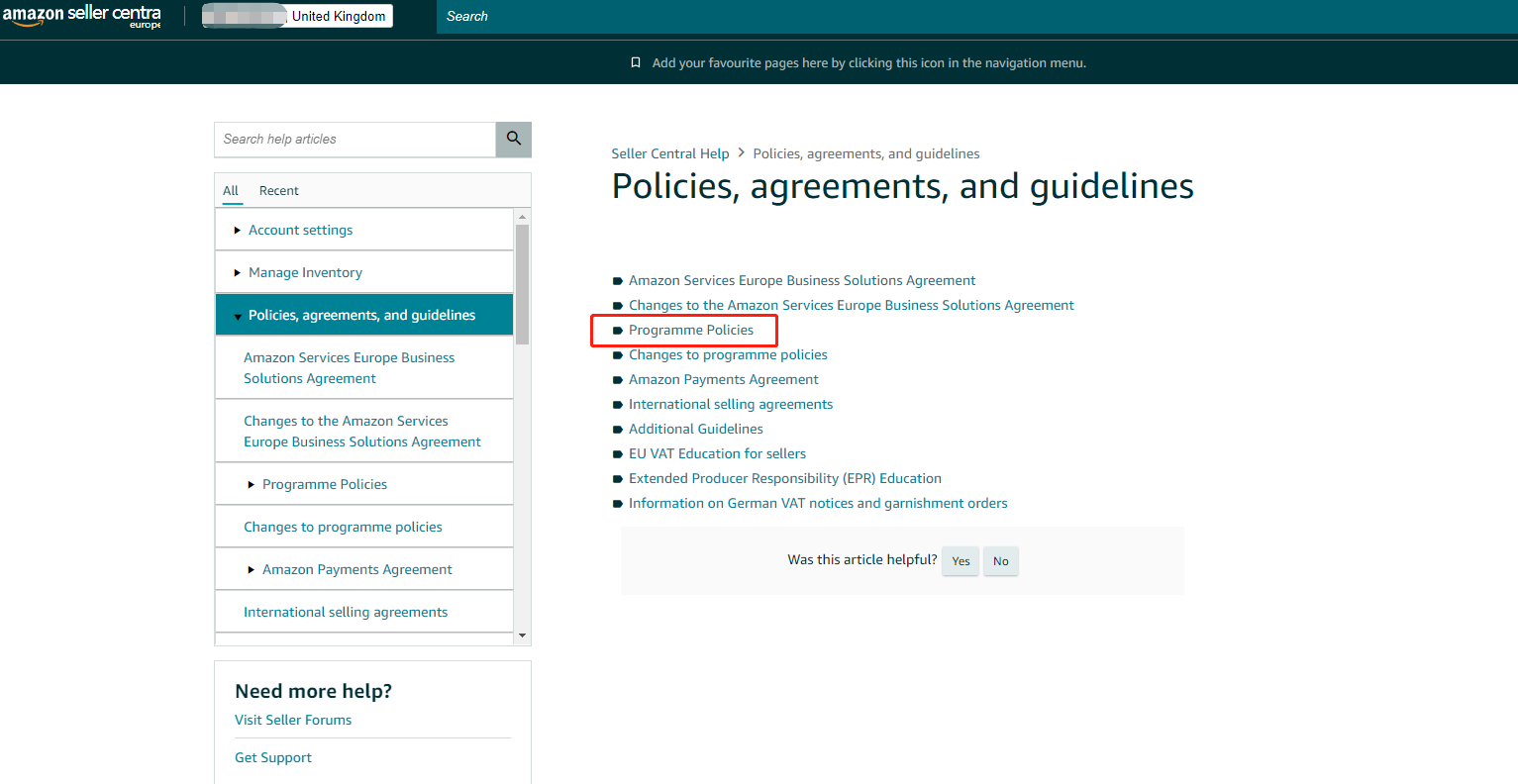The height and width of the screenshot is (784, 1518).
Task: Open Programme Policies link in main list
Action: 691,331
